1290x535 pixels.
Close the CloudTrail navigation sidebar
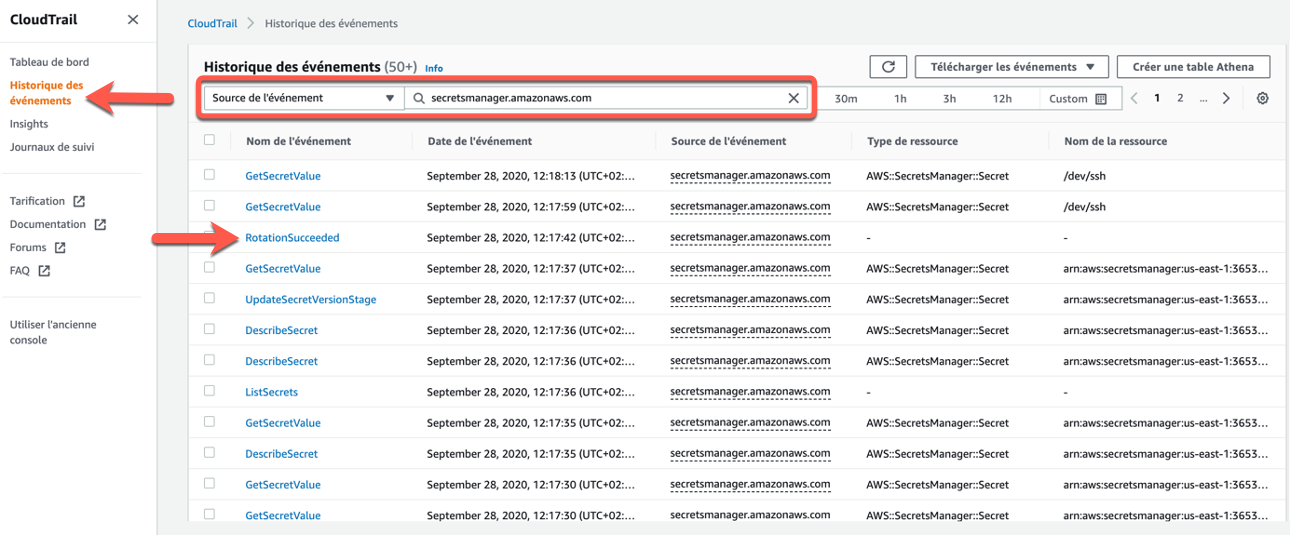pos(133,20)
